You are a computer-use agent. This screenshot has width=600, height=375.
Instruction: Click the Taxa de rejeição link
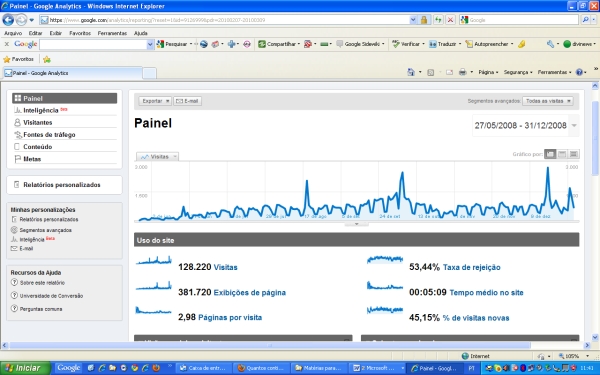(471, 267)
